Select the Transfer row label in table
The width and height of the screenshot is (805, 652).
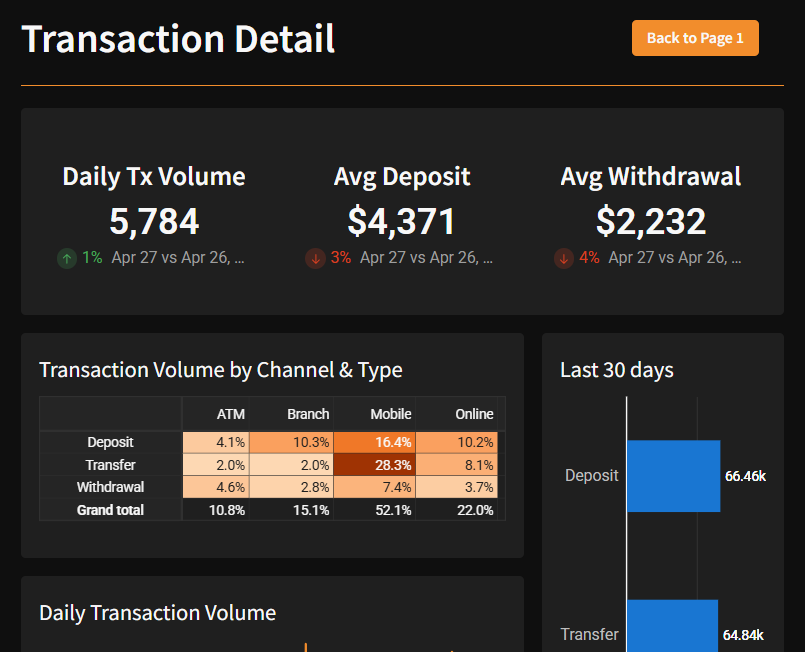click(x=110, y=465)
